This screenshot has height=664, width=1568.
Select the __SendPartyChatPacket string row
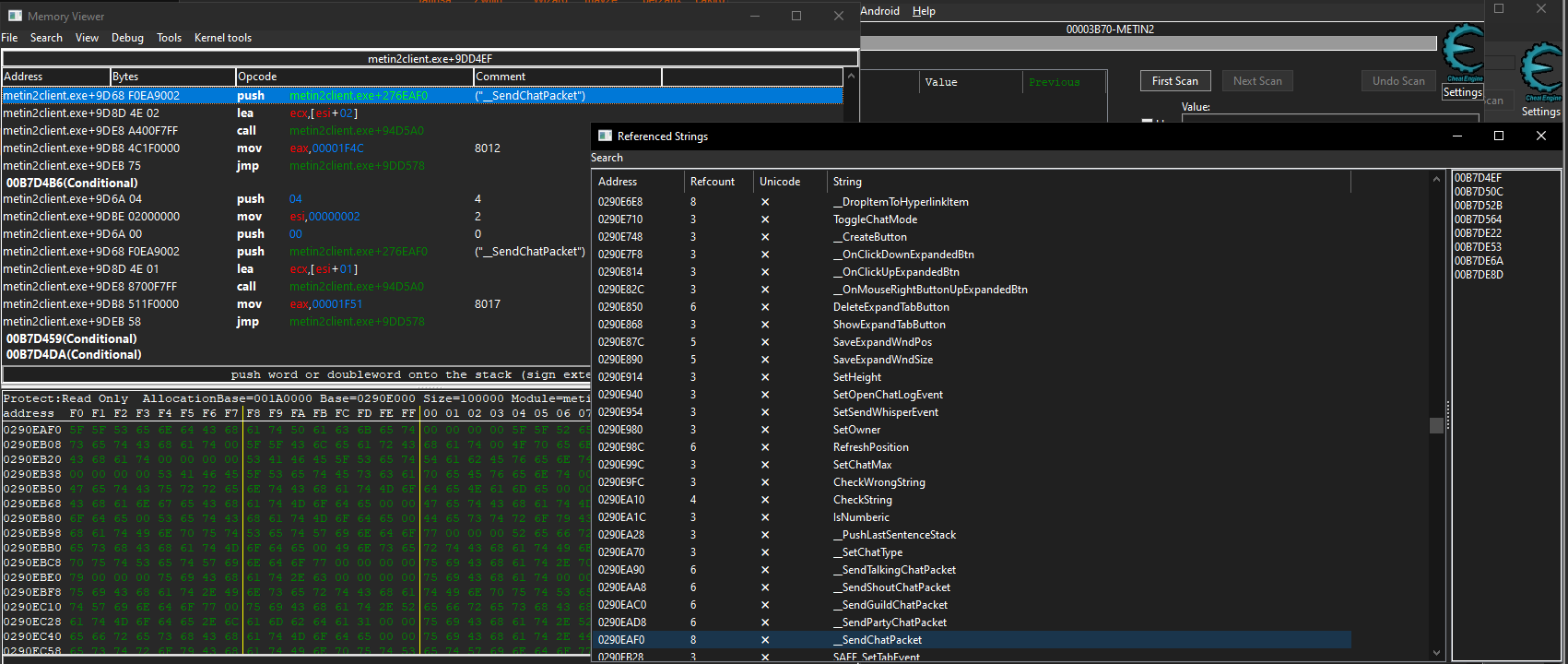[972, 622]
